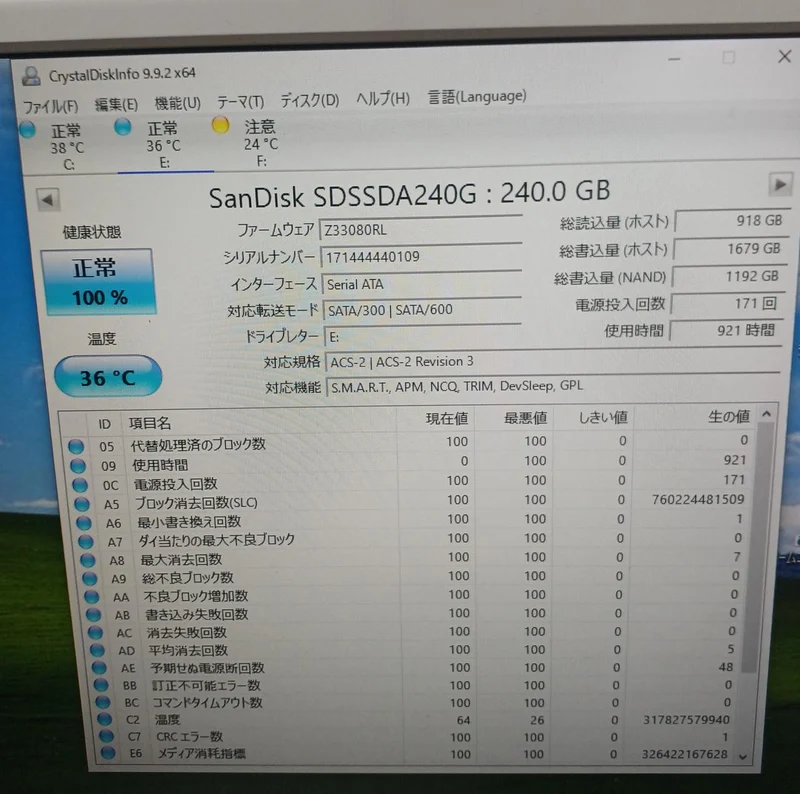Click the S.M.A.R.T. list vertical scrollbar thumb
Screen dimensions: 800x794
click(x=758, y=549)
